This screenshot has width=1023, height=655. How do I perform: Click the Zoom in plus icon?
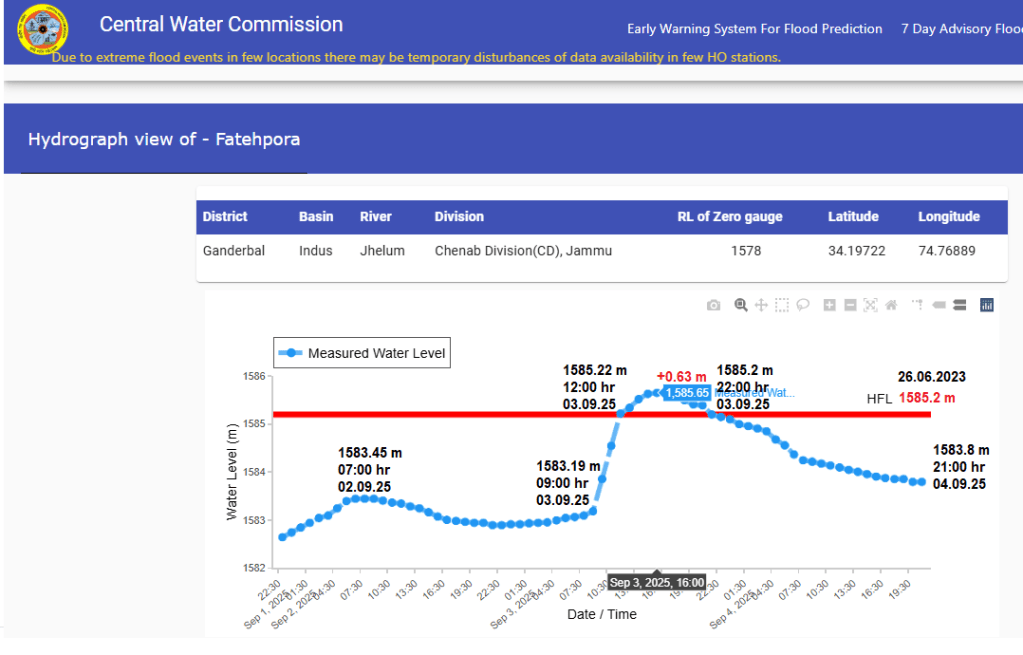tap(829, 305)
